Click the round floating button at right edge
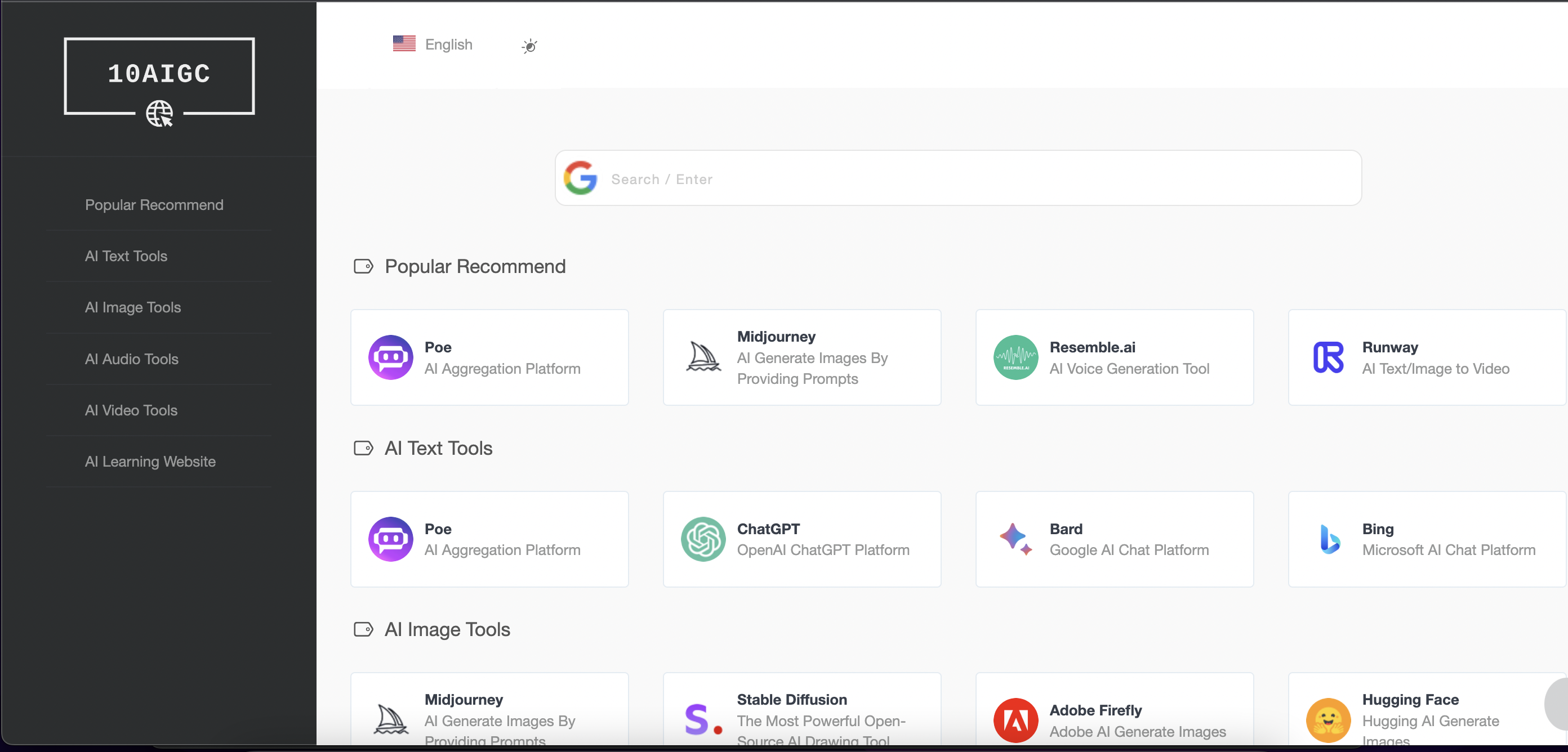1568x752 pixels. coord(1557,704)
